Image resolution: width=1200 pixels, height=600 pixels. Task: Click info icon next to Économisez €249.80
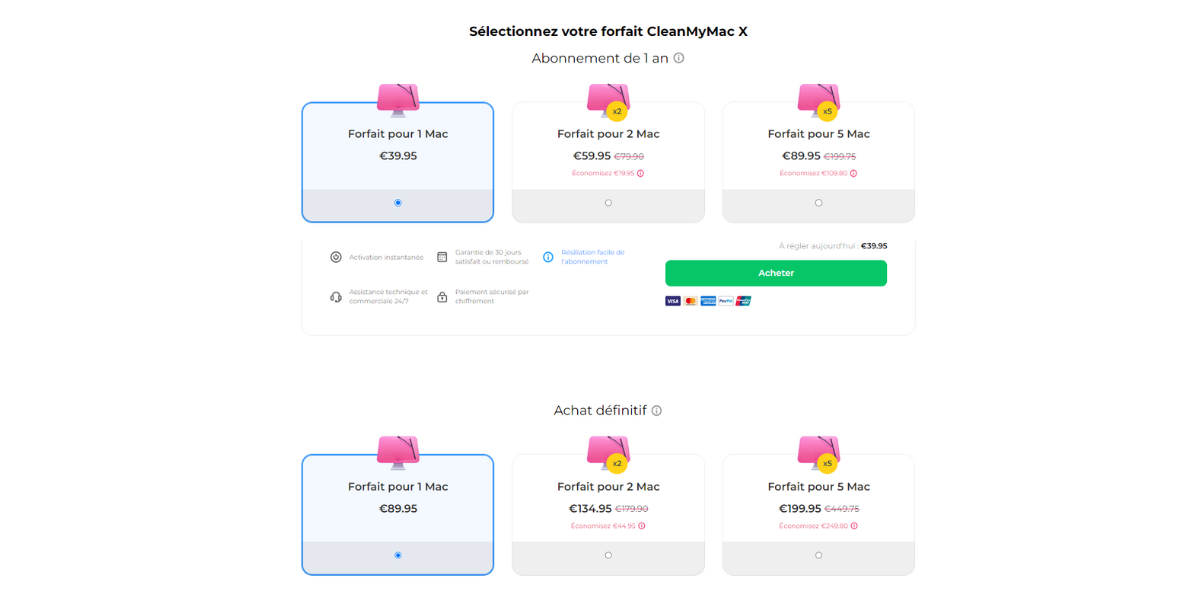tap(853, 526)
